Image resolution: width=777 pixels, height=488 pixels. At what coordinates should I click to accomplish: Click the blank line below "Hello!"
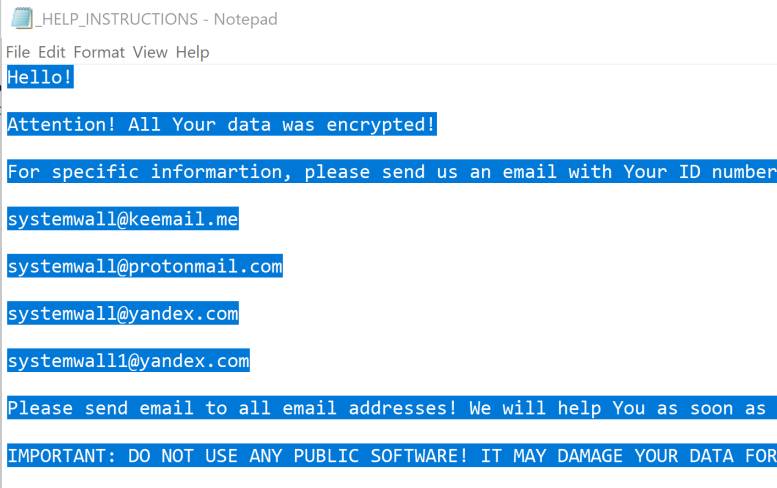[200, 101]
